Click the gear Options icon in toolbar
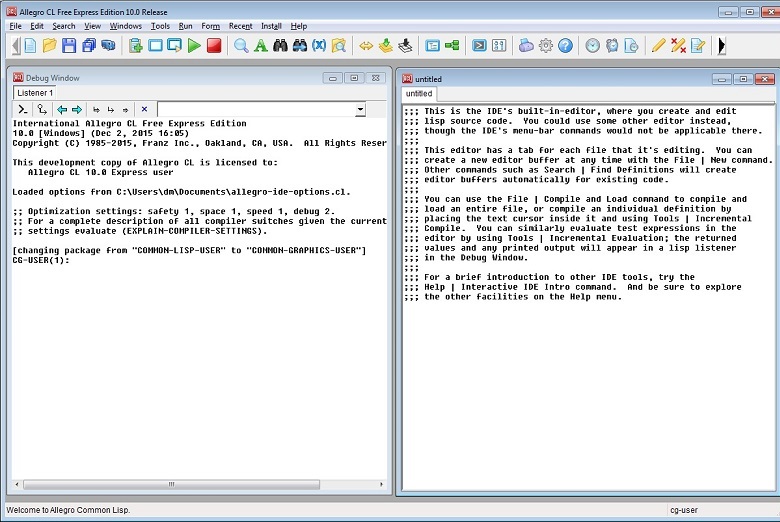This screenshot has height=522, width=780. (546, 45)
